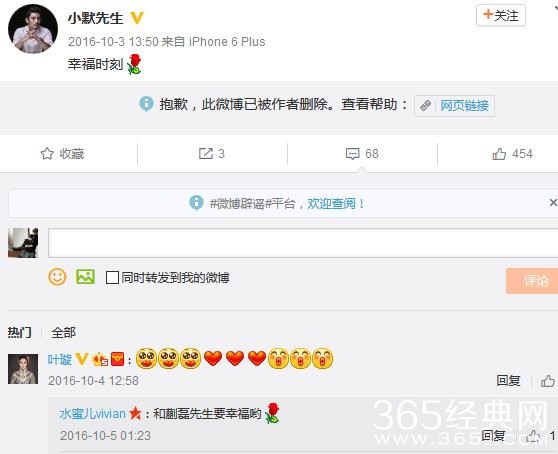Open the emoji smiley picker
Image resolution: width=558 pixels, height=454 pixels.
pos(57,277)
